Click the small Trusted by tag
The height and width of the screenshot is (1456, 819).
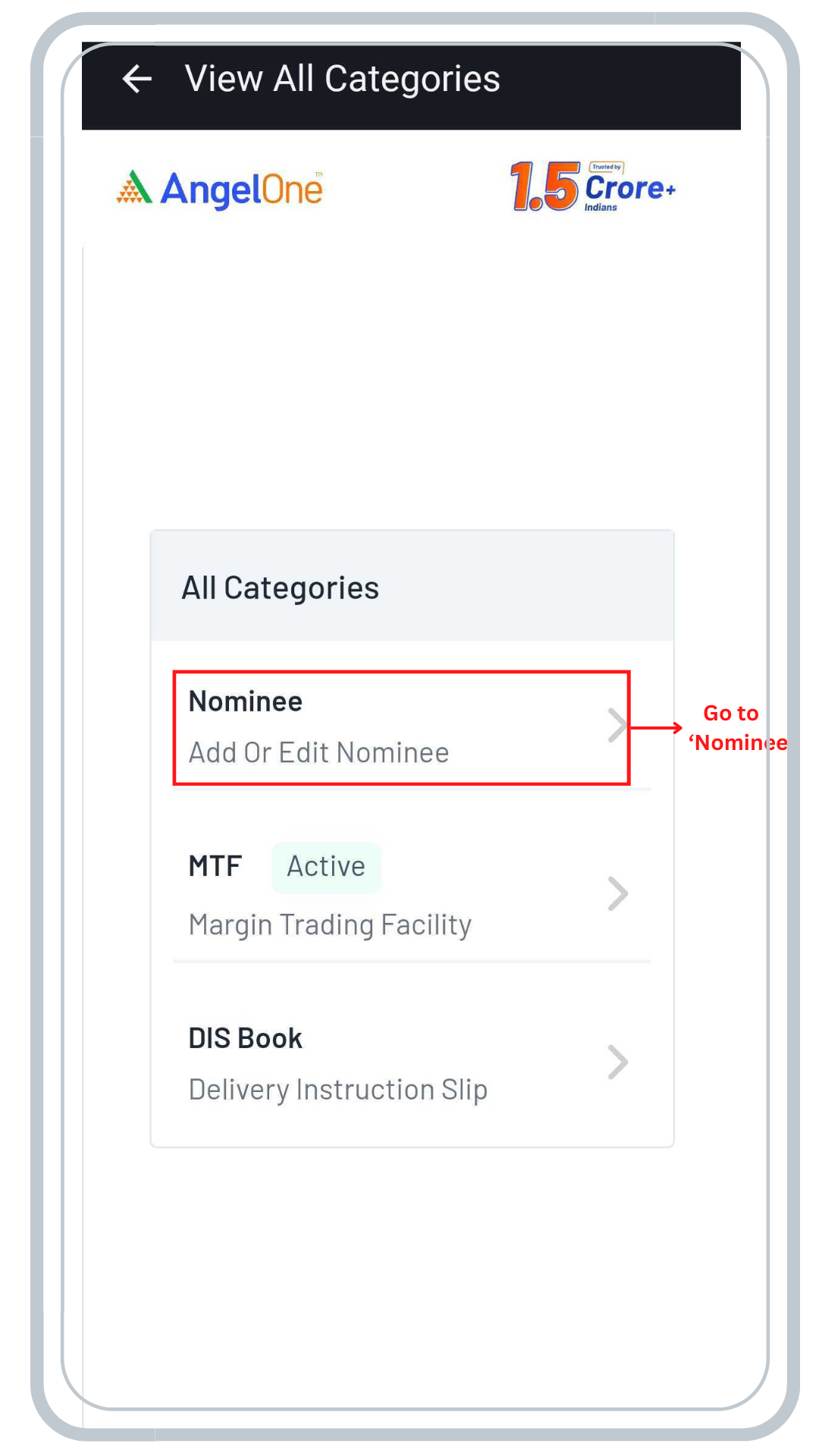pos(606,167)
